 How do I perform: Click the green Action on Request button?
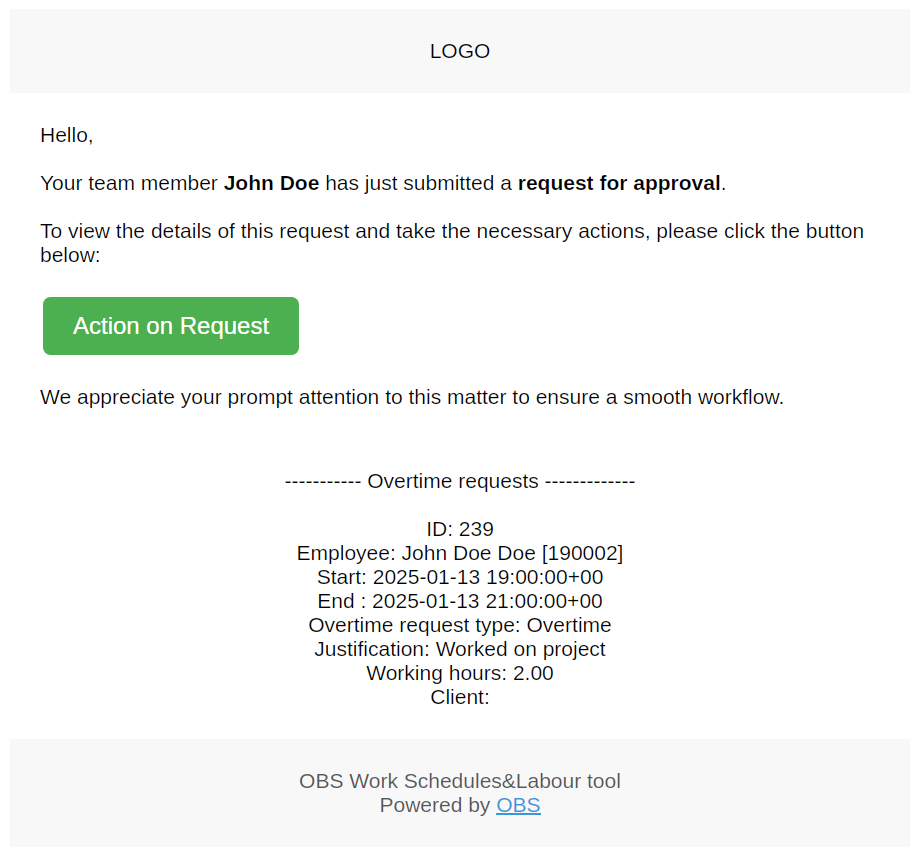pos(171,326)
